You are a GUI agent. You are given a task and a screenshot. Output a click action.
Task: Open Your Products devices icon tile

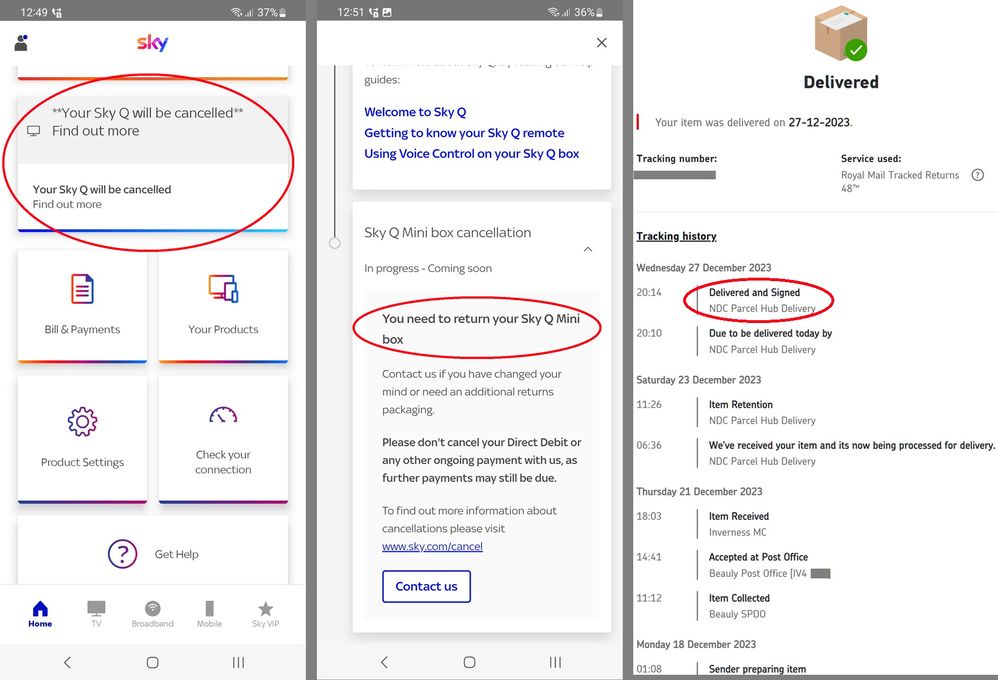[x=223, y=306]
